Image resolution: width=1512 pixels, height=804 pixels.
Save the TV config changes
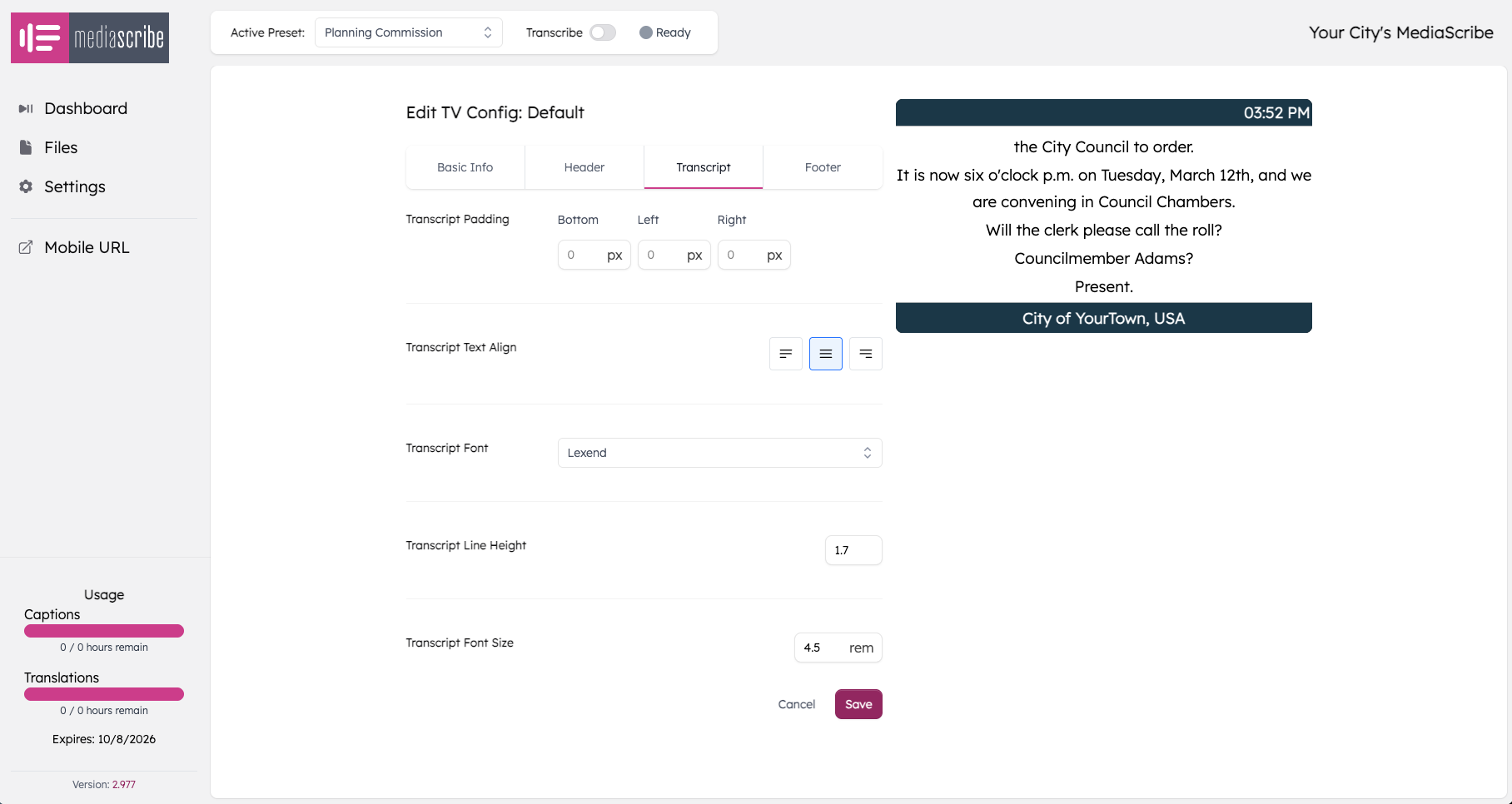coord(858,703)
